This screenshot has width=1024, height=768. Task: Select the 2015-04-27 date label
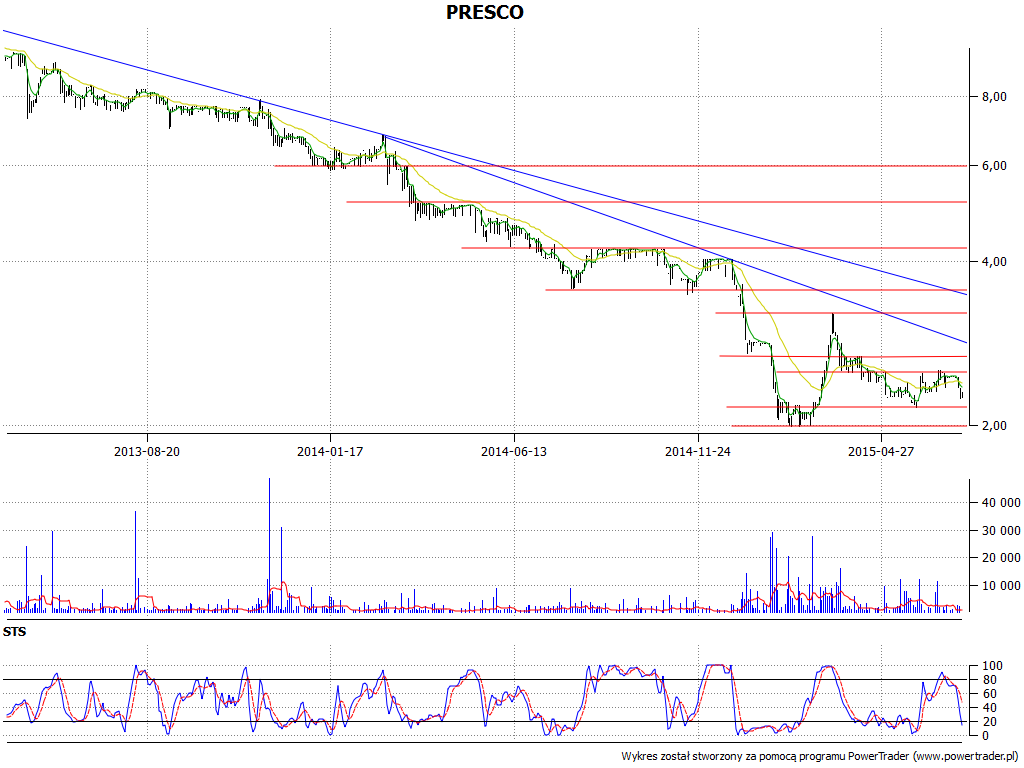click(x=881, y=451)
